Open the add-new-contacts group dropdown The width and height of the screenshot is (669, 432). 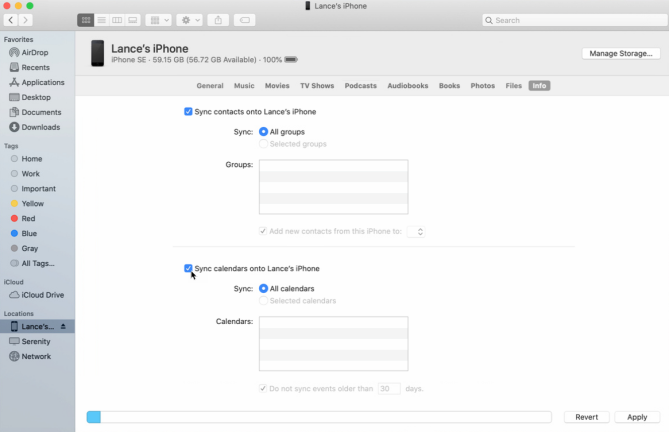416,232
